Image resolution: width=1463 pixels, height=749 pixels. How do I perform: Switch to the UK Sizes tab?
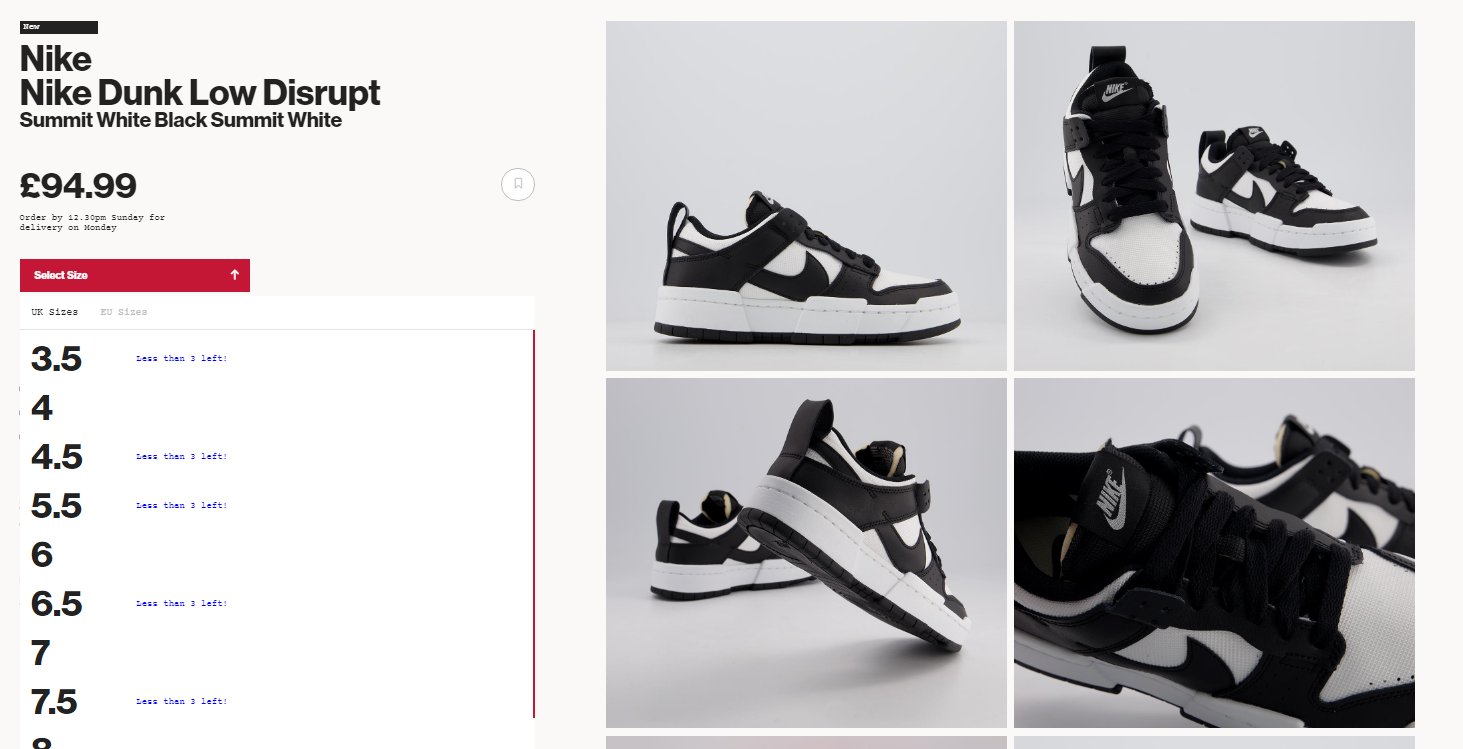(x=54, y=312)
